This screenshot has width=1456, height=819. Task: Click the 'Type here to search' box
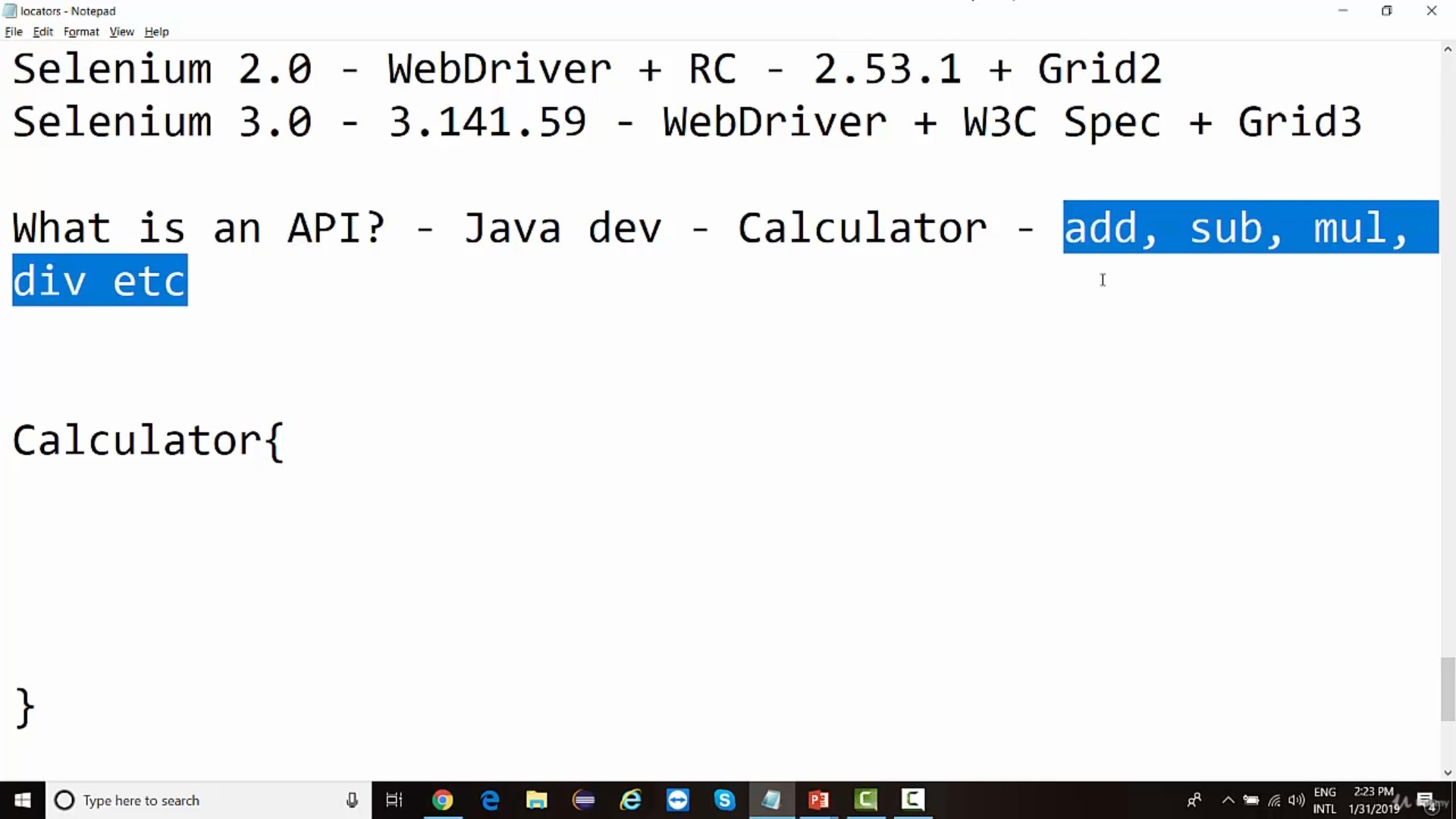[209, 800]
